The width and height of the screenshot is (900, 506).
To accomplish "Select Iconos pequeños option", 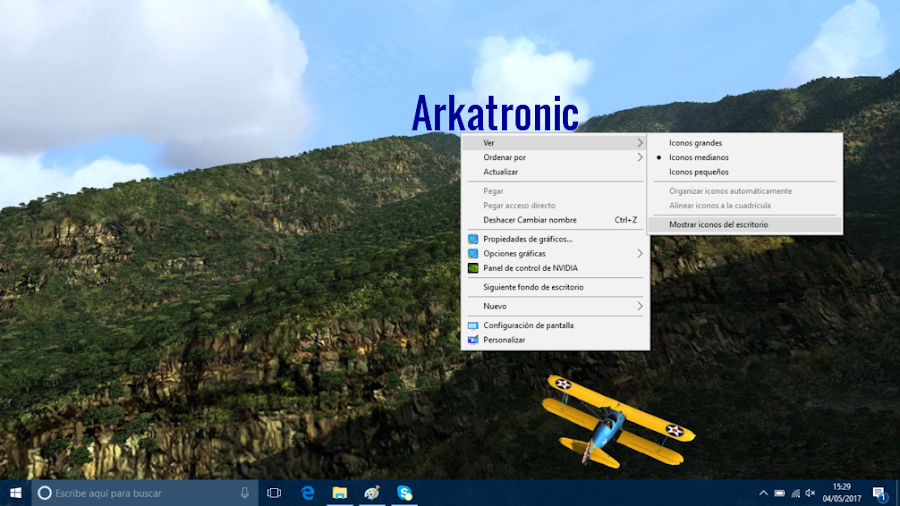I will (x=745, y=172).
